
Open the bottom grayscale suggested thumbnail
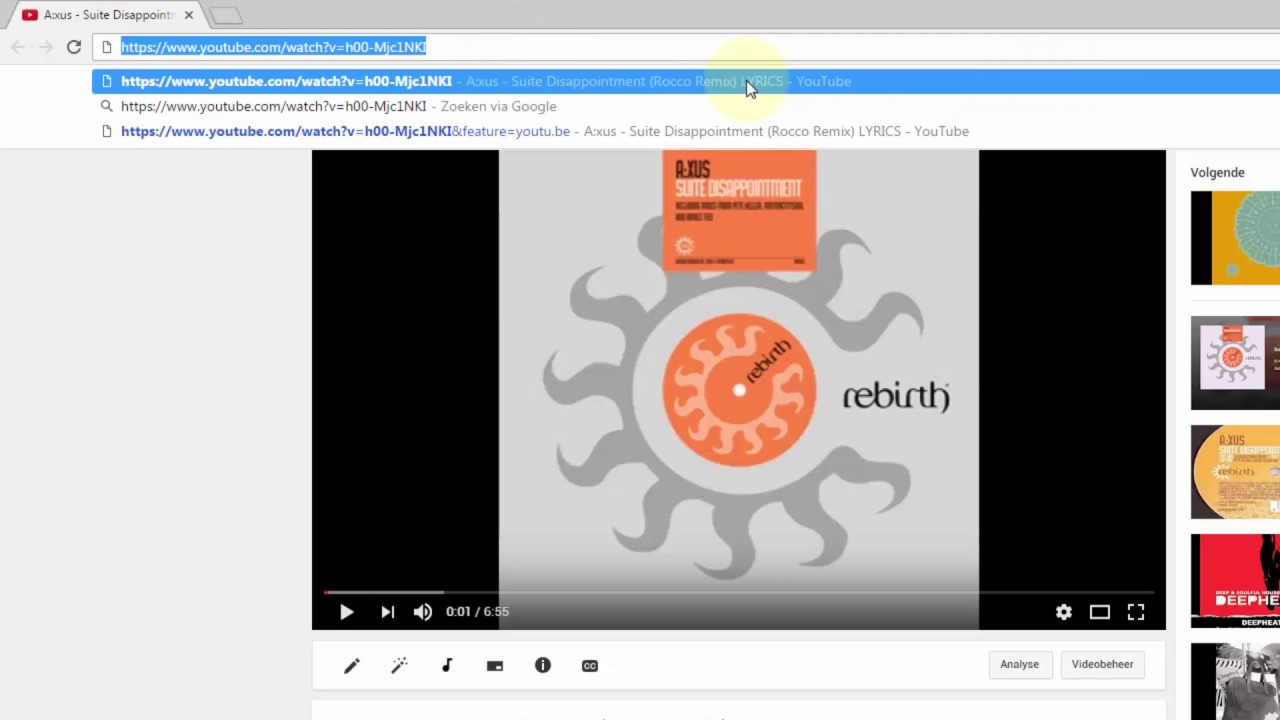click(1235, 682)
